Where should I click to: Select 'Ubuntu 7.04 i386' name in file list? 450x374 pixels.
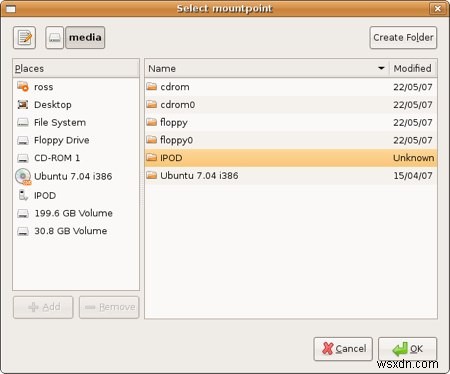point(199,176)
